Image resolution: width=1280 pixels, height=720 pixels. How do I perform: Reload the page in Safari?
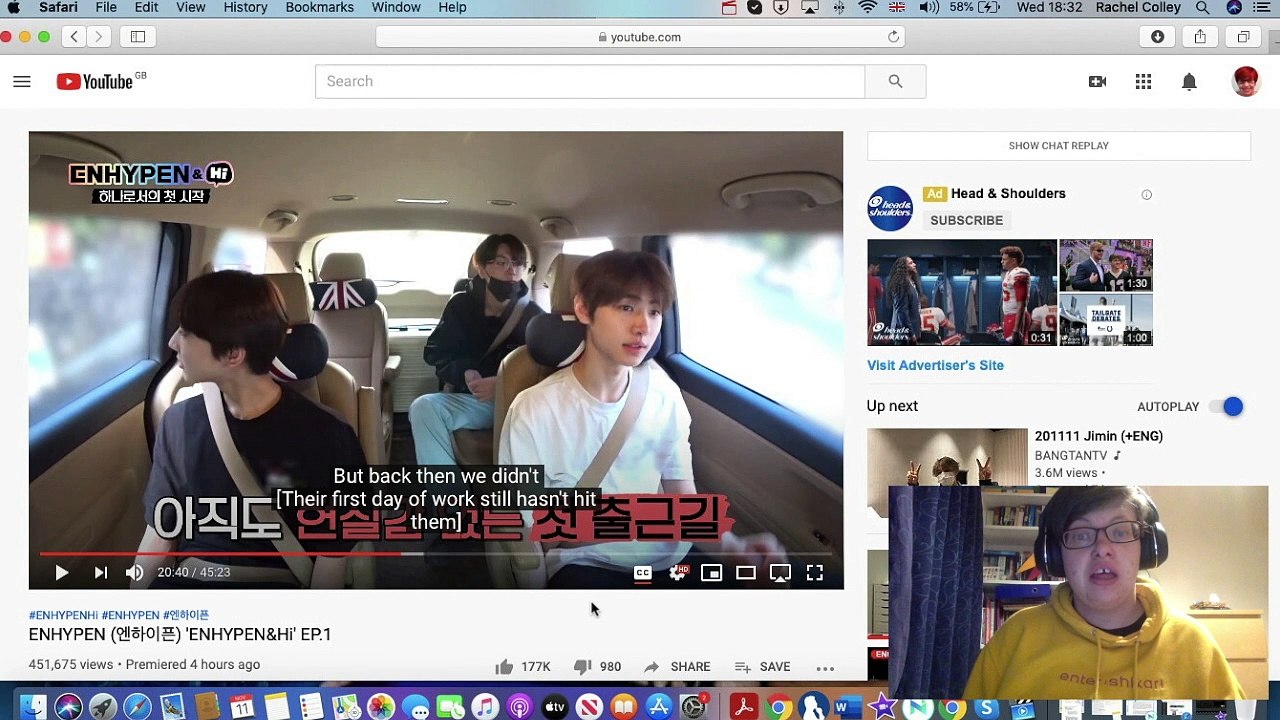tap(893, 37)
